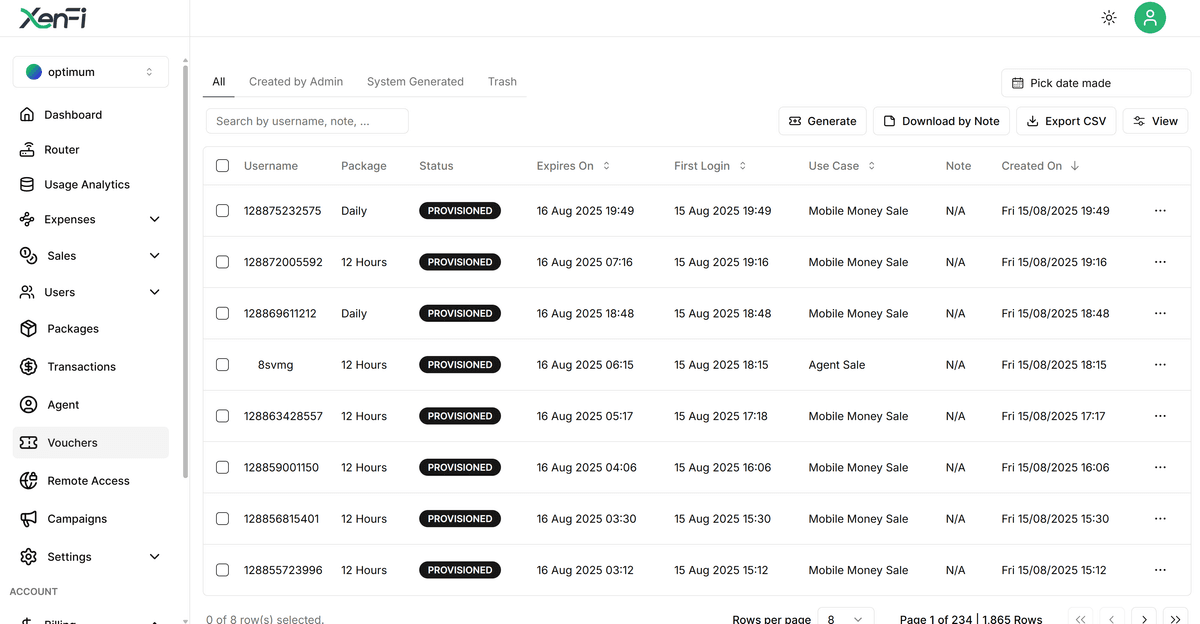Open the Rows per page dropdown

tap(846, 619)
